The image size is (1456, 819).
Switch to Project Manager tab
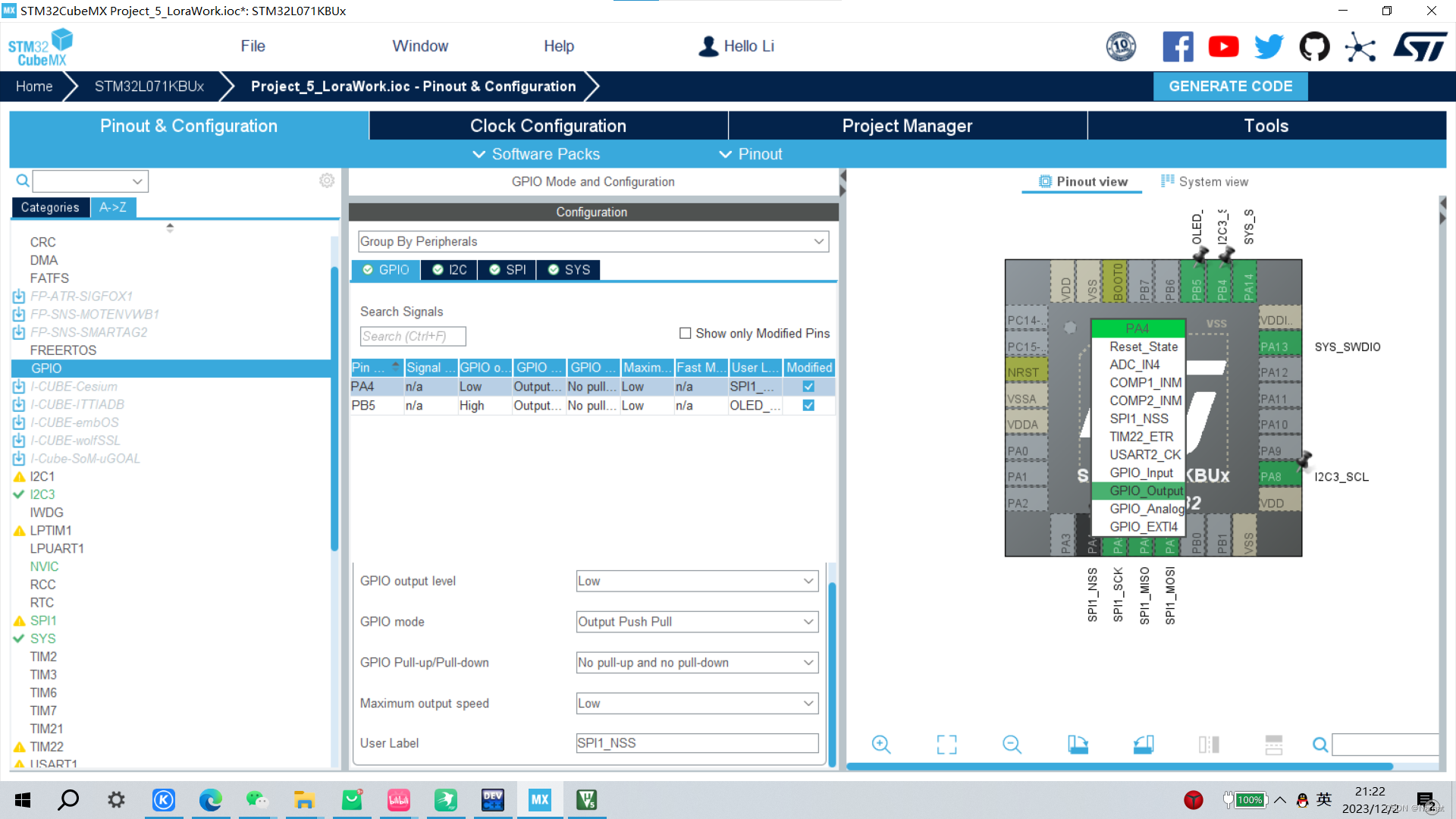click(907, 126)
